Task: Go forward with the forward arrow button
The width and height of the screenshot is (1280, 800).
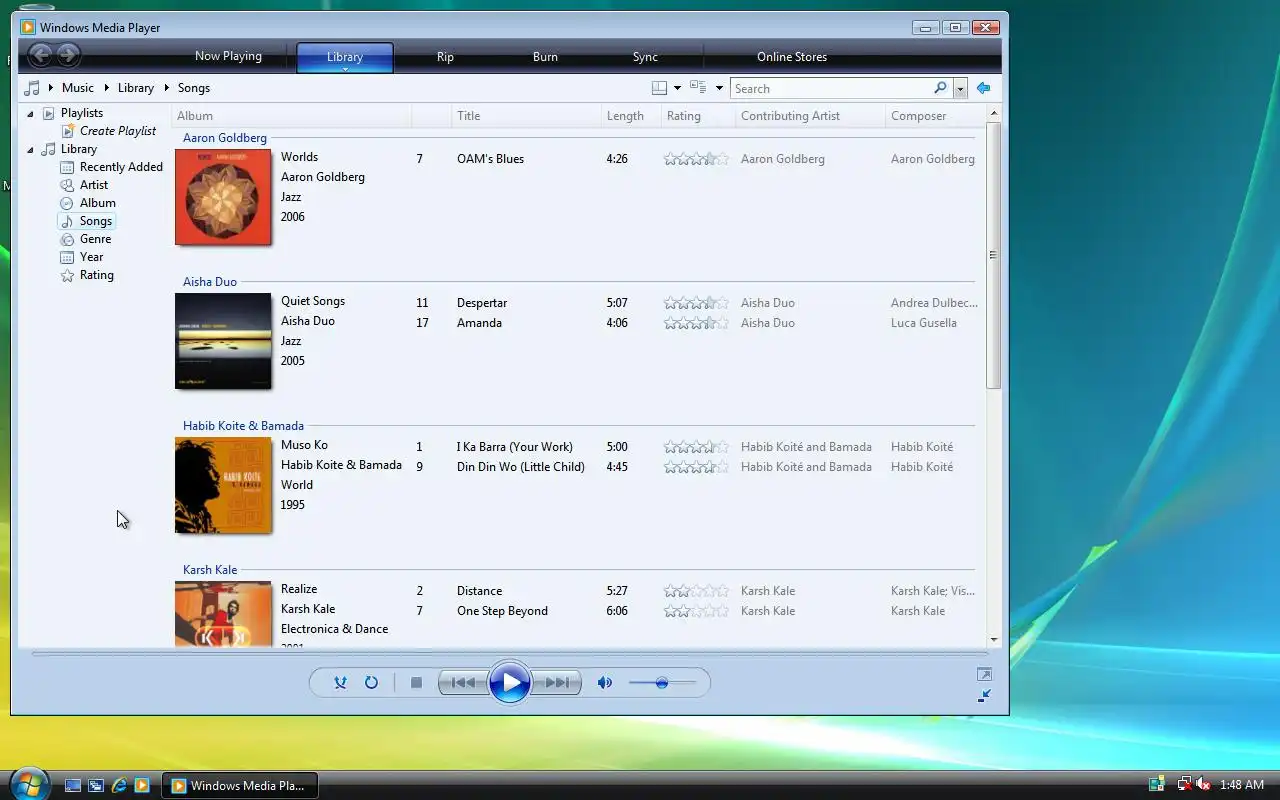Action: coord(68,56)
